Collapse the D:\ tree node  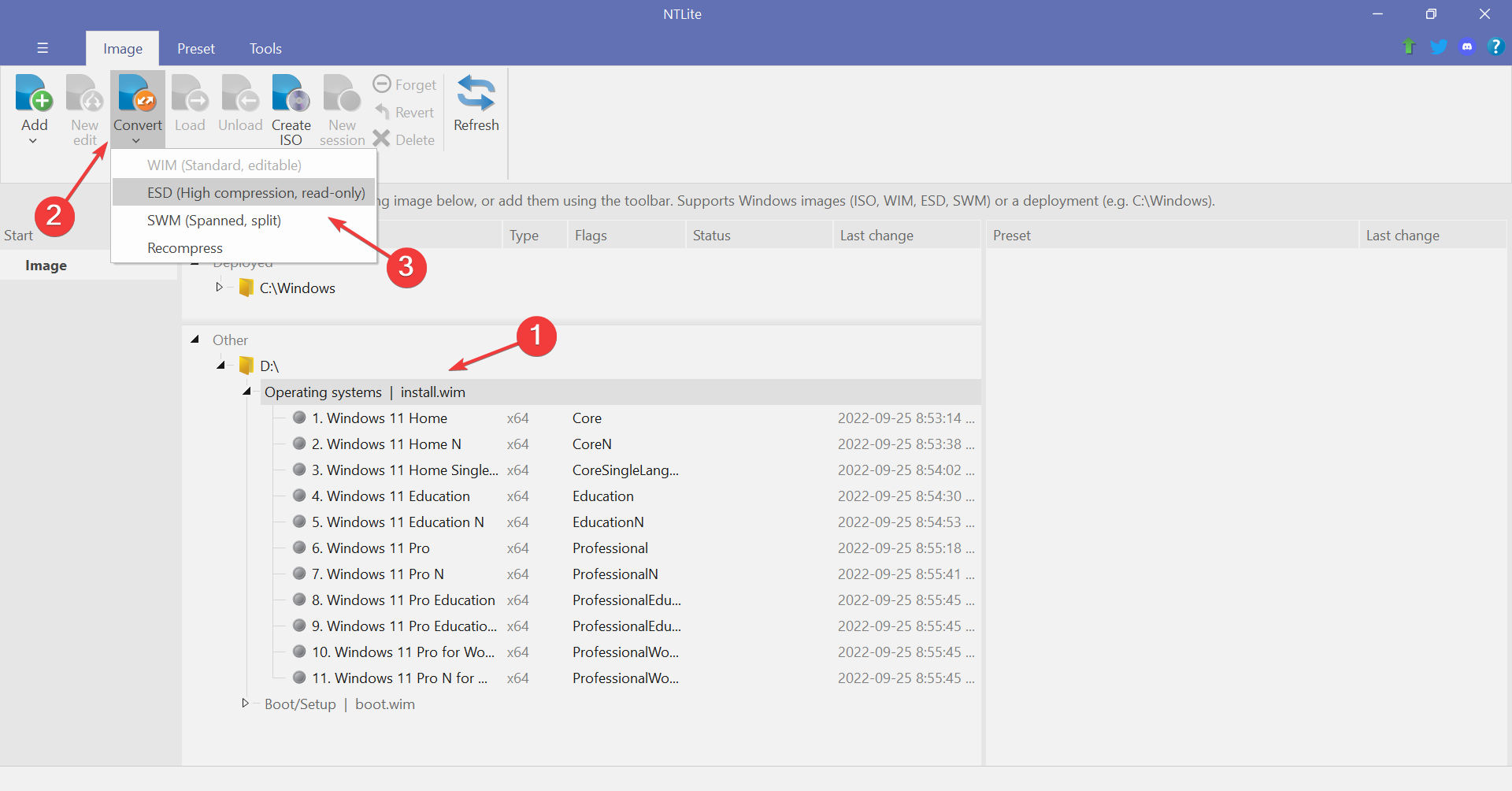click(220, 365)
